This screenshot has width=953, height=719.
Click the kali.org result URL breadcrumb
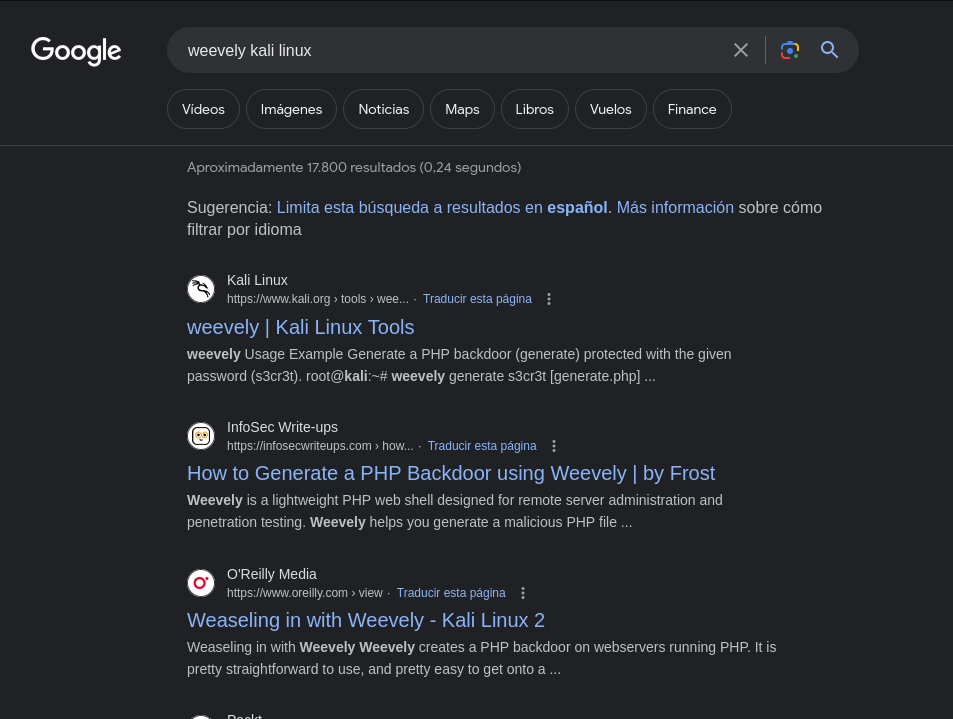[318, 299]
